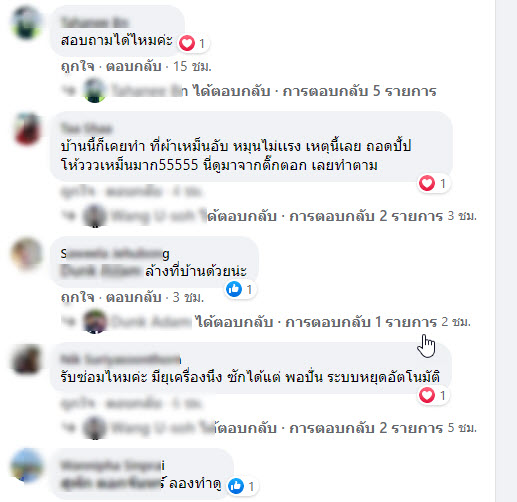
Task: Click heart reaction on รับซ่อมไหมค่ะ comment
Action: (427, 395)
